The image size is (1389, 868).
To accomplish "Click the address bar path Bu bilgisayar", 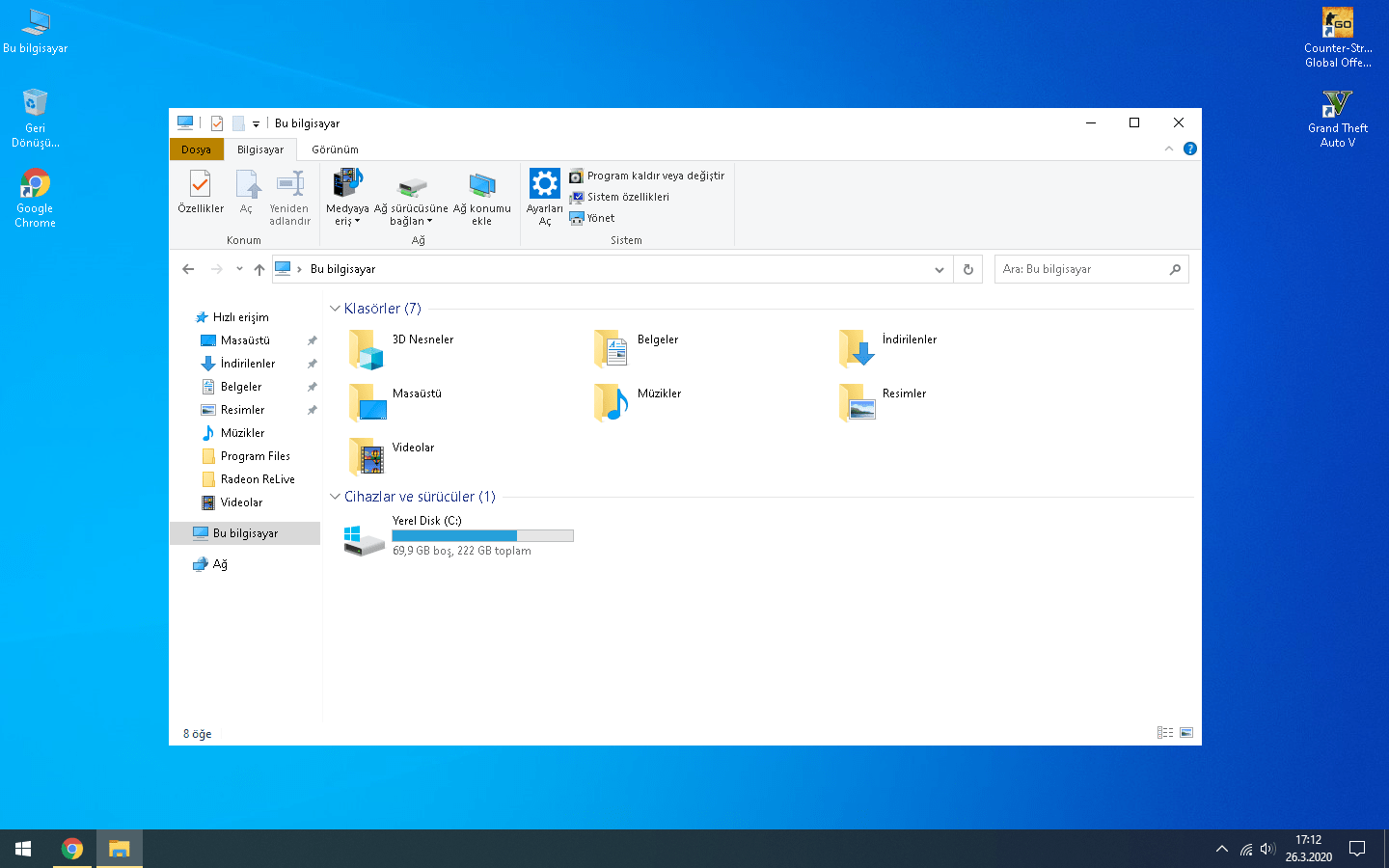I will point(343,269).
